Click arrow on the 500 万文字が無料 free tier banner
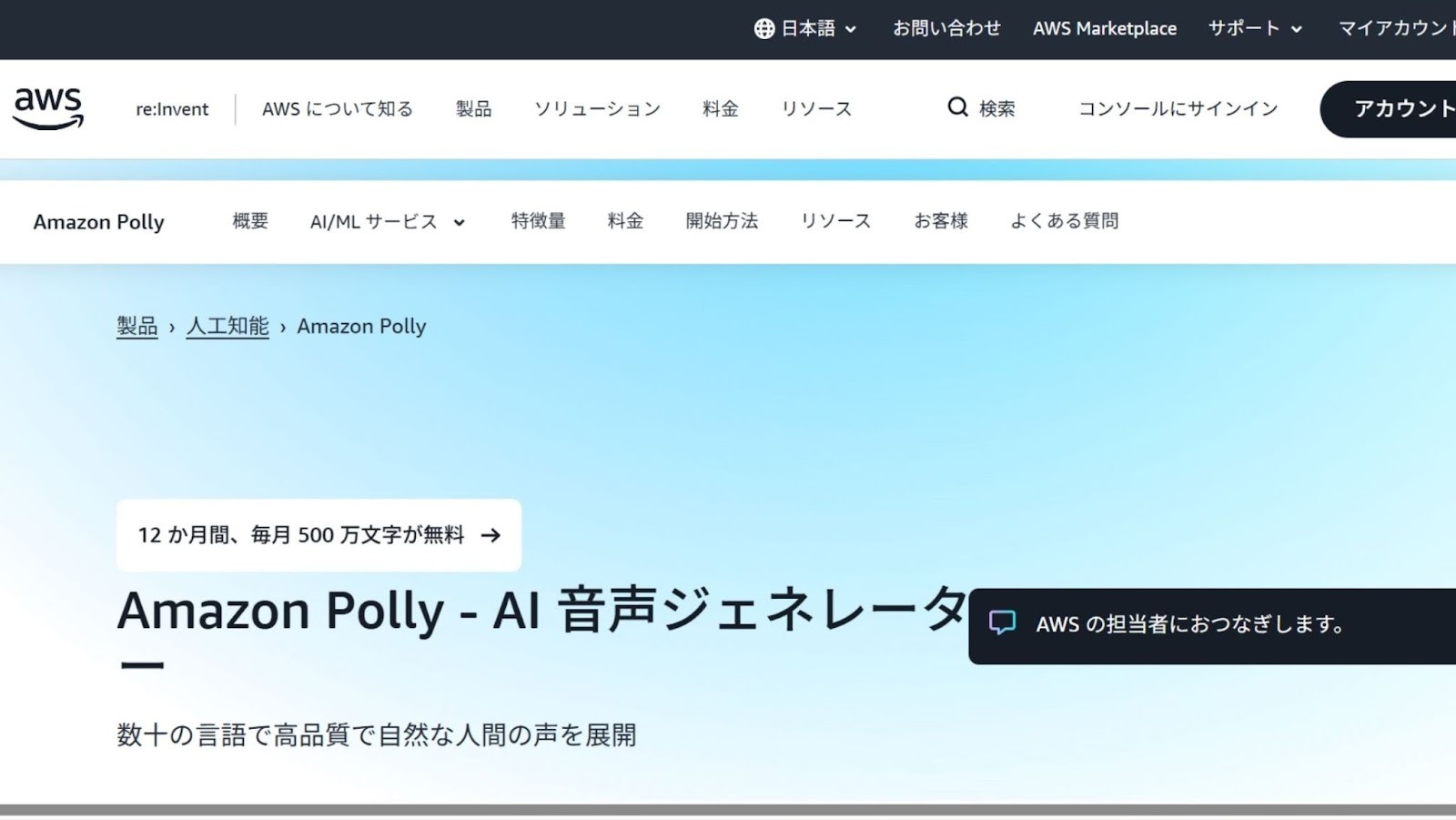1456x820 pixels. click(x=490, y=535)
